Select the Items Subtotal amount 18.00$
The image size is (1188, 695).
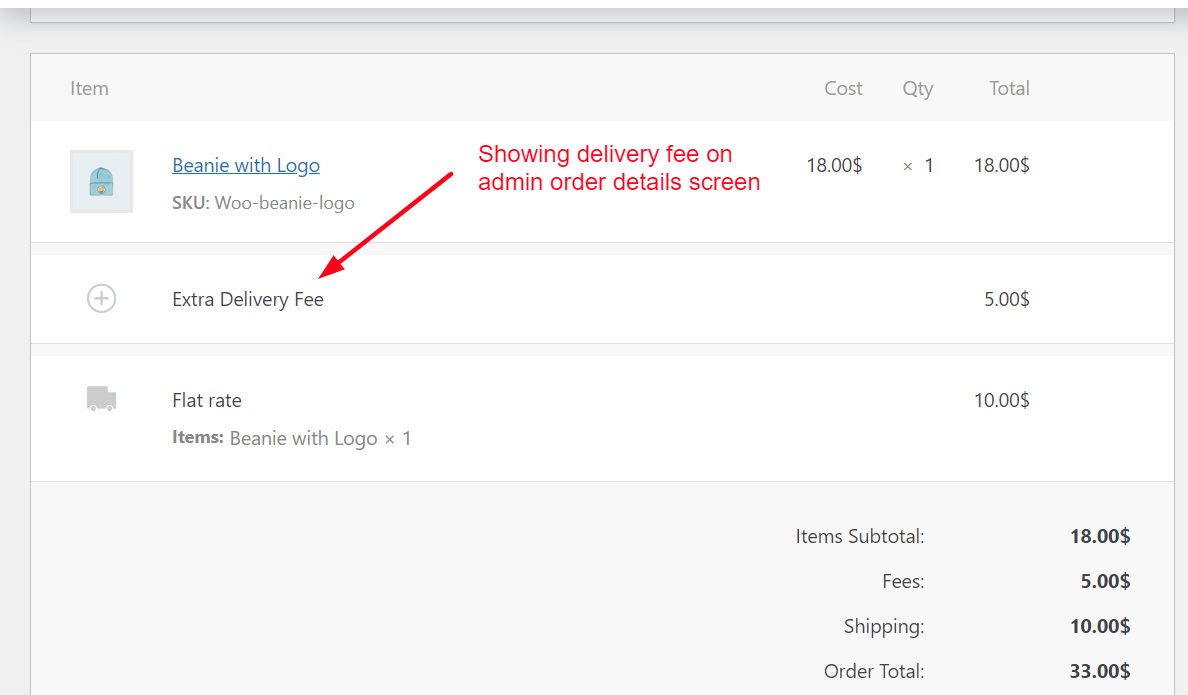coord(1100,536)
